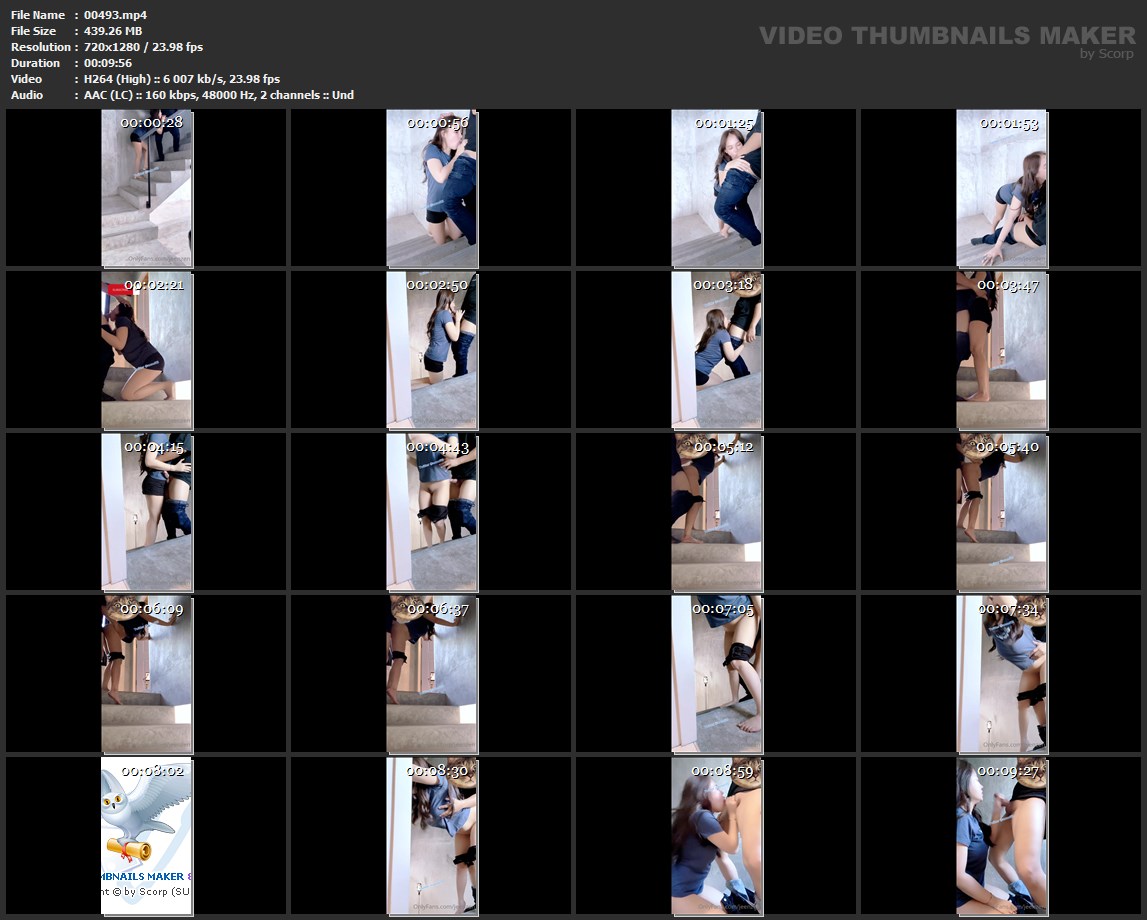The width and height of the screenshot is (1147, 920).
Task: Click the Video Thumbnails Maker owl logo frame
Action: click(146, 835)
